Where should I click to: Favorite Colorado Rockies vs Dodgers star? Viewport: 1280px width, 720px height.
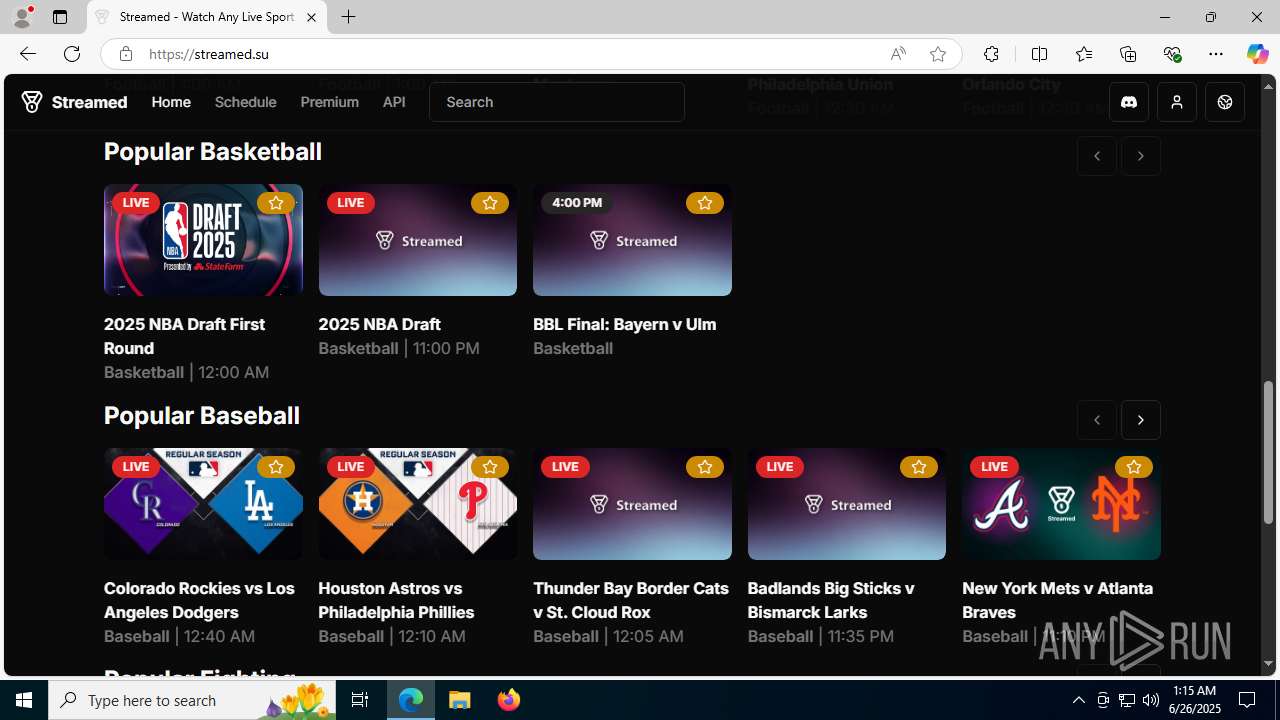pyautogui.click(x=275, y=467)
